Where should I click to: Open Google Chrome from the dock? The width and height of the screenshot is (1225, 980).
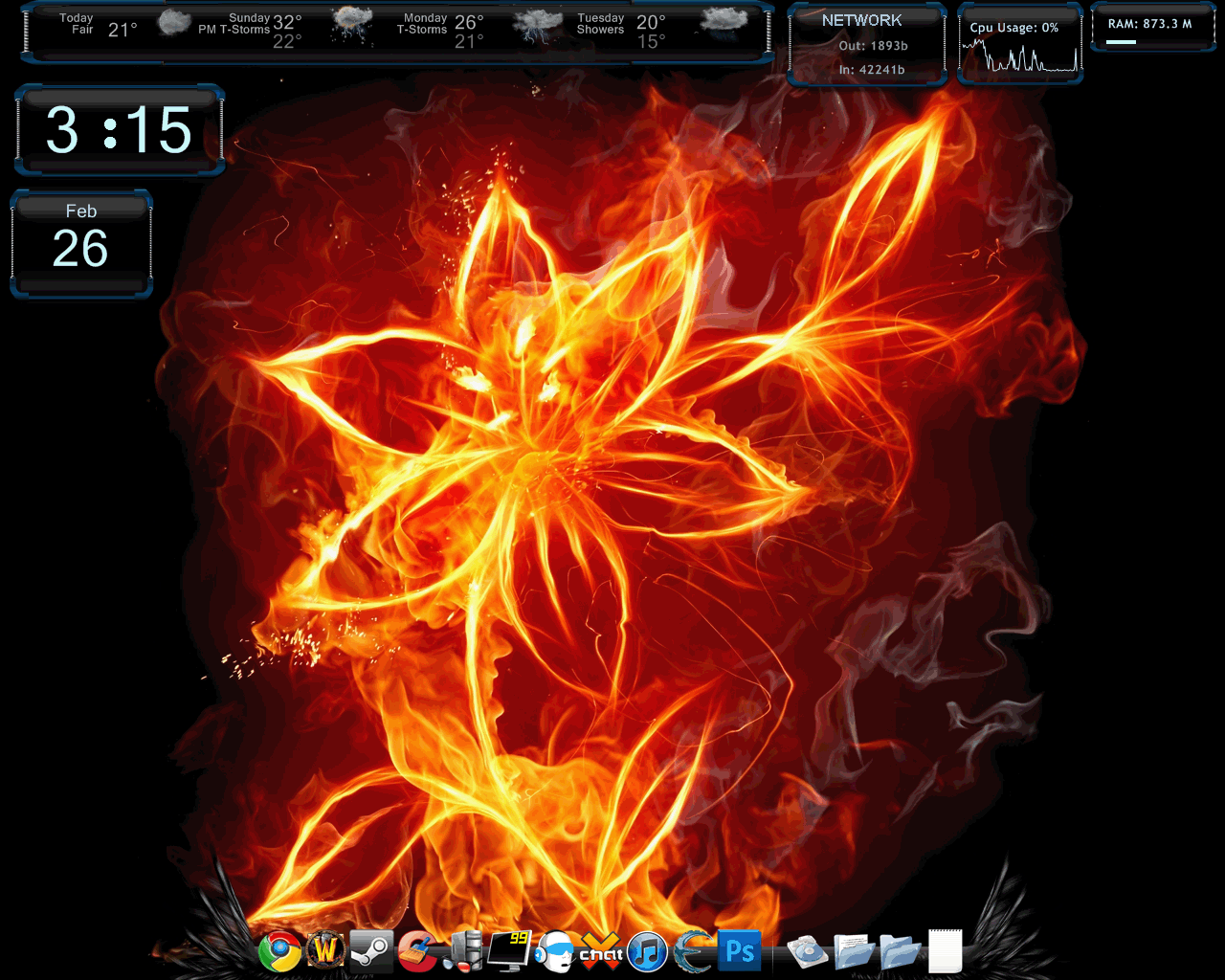279,951
